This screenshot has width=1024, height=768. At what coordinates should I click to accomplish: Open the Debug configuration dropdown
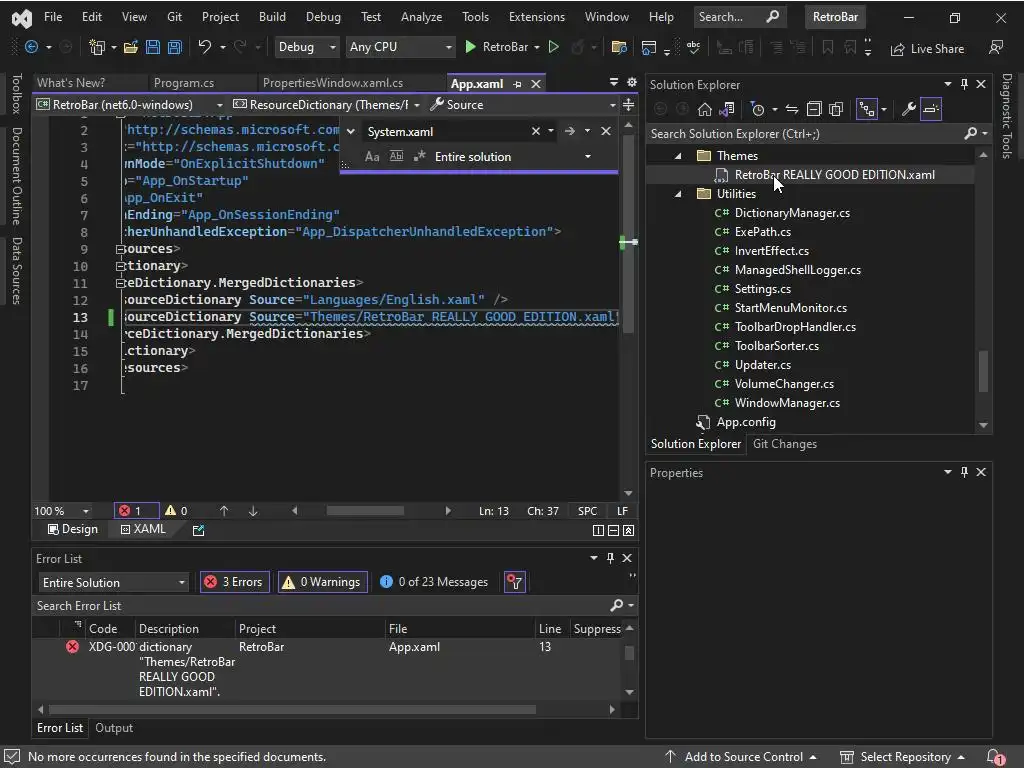click(x=307, y=47)
